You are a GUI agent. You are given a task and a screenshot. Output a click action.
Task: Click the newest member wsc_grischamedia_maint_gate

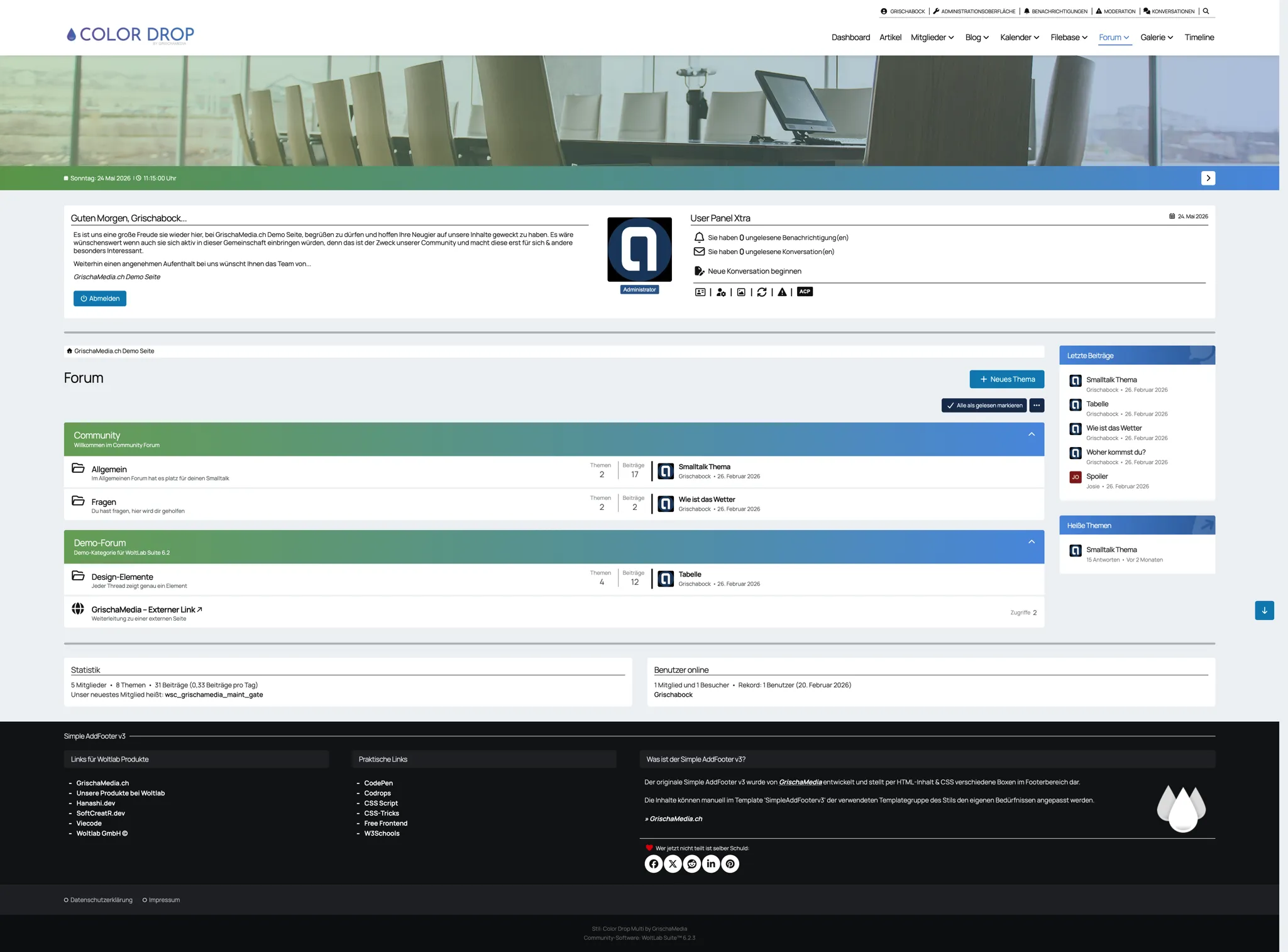coord(214,695)
